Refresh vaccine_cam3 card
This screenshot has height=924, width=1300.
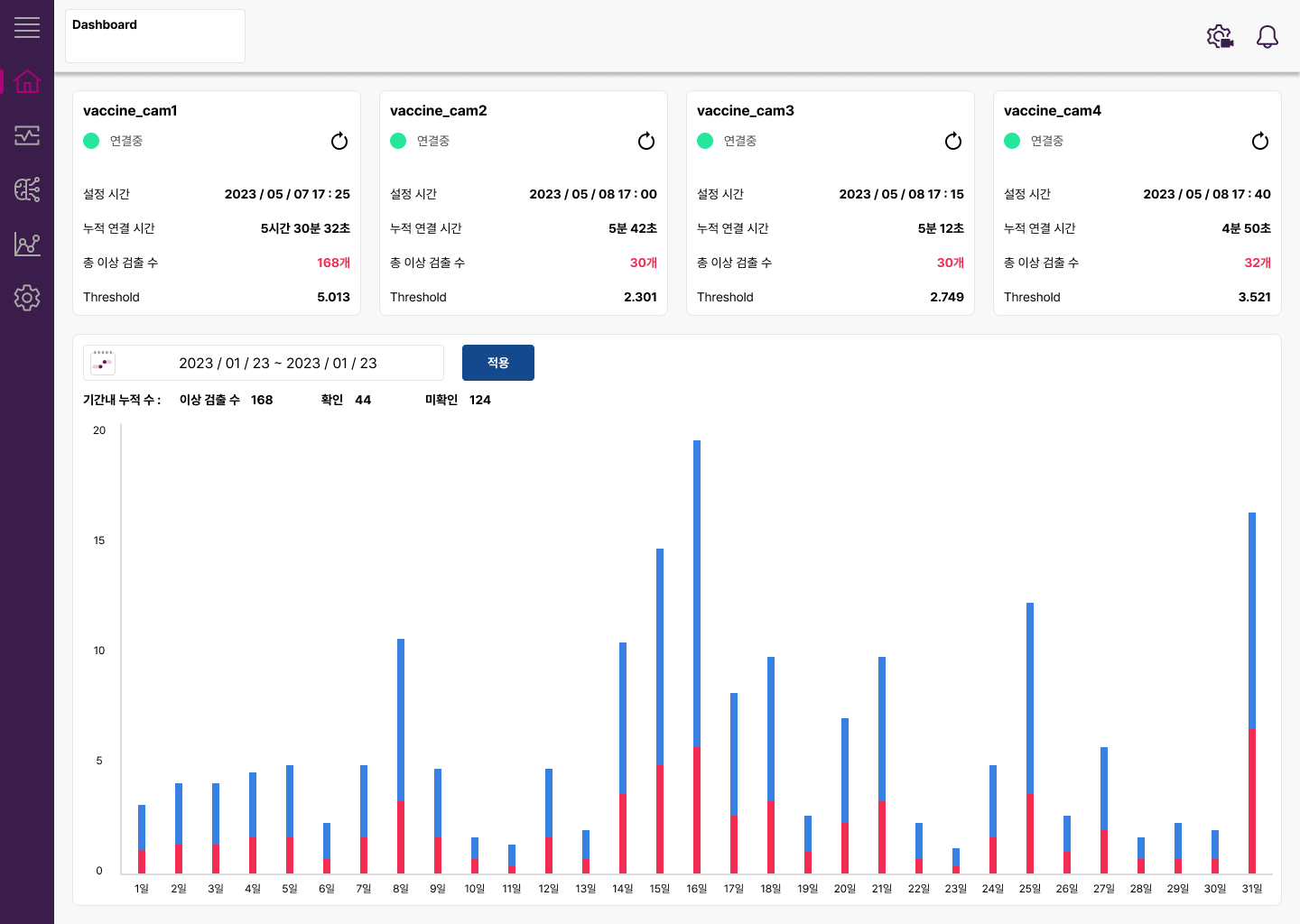pos(953,141)
